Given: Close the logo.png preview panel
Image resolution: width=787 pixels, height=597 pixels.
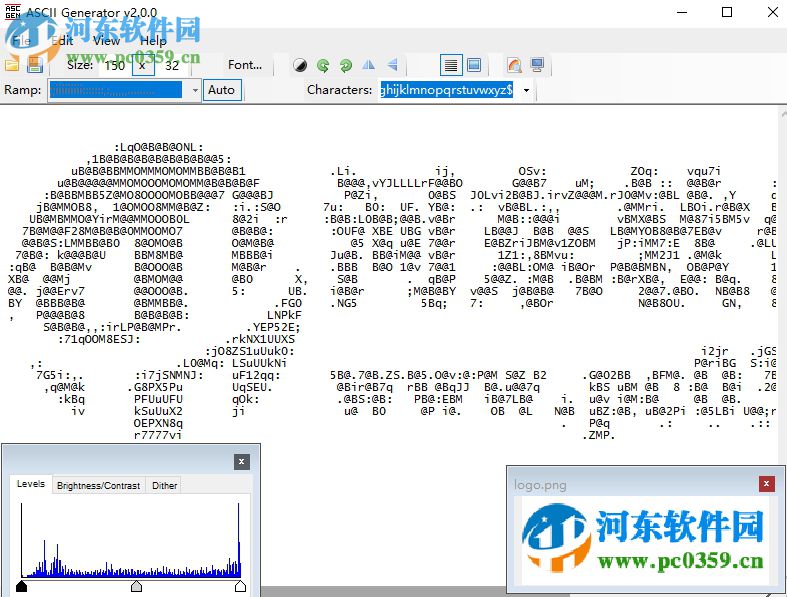Looking at the screenshot, I should coord(766,484).
